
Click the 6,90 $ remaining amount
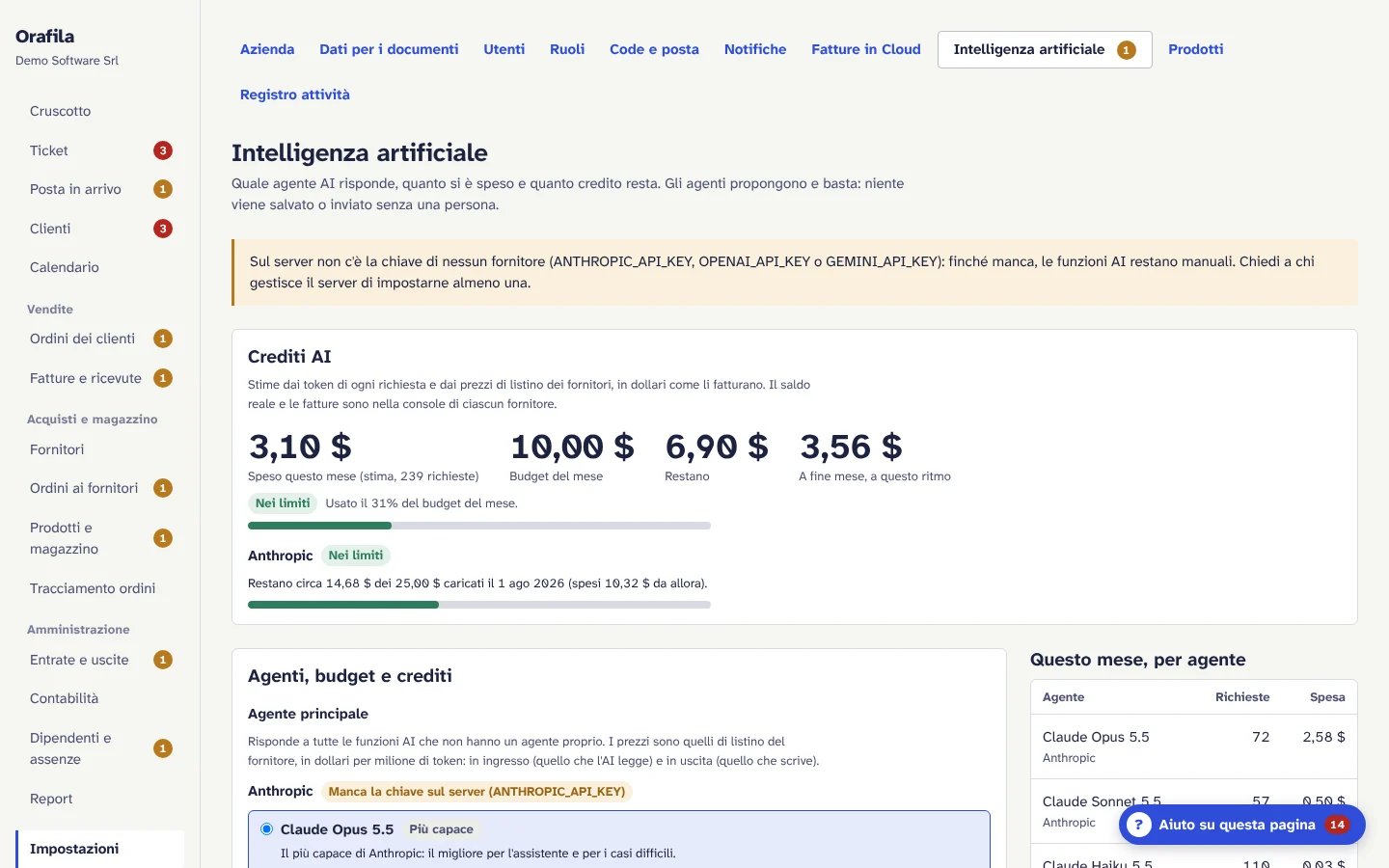pyautogui.click(x=717, y=447)
